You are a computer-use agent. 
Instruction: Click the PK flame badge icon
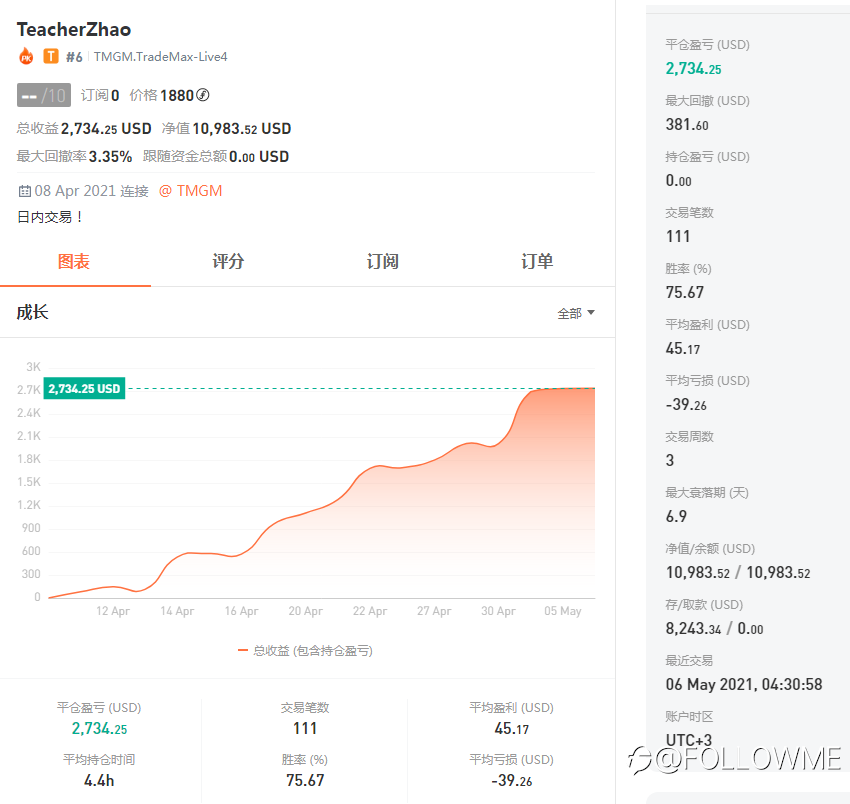(x=26, y=57)
